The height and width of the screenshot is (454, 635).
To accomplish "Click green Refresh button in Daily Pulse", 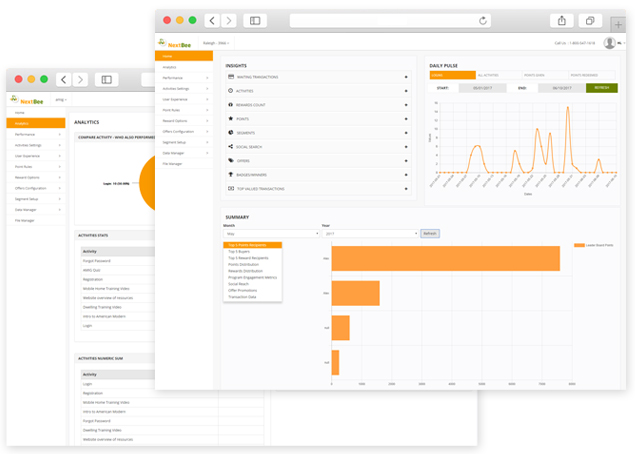I will (x=601, y=88).
